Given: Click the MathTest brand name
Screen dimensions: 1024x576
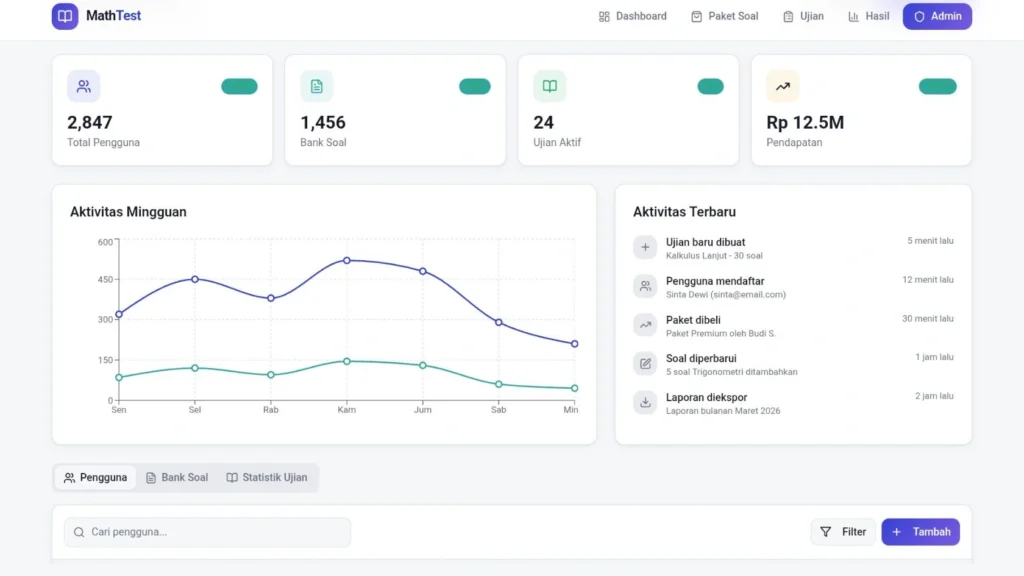Looking at the screenshot, I should [x=113, y=16].
